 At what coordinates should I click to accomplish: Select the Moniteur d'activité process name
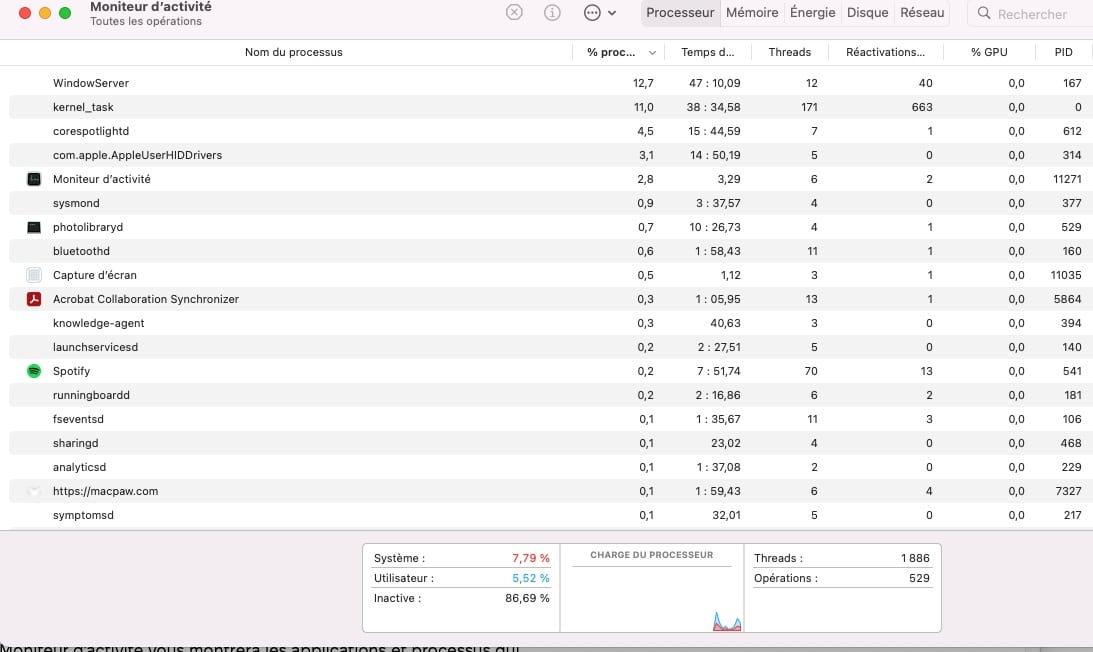[x=102, y=179]
